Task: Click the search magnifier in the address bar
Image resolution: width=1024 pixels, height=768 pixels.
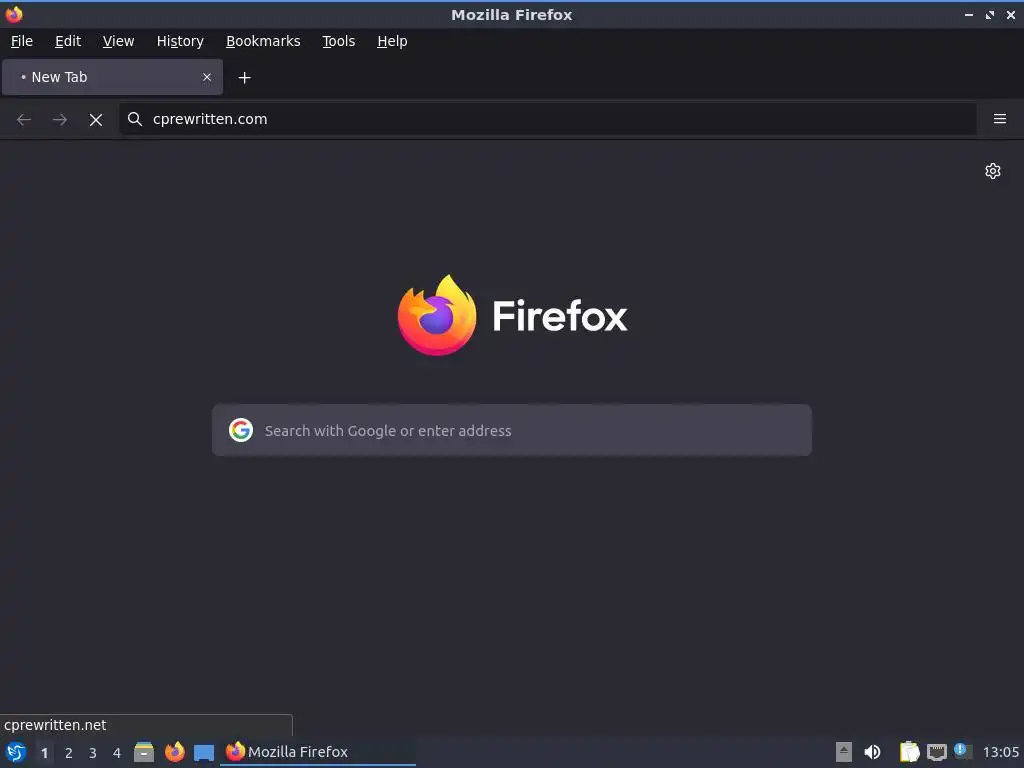Action: click(135, 119)
